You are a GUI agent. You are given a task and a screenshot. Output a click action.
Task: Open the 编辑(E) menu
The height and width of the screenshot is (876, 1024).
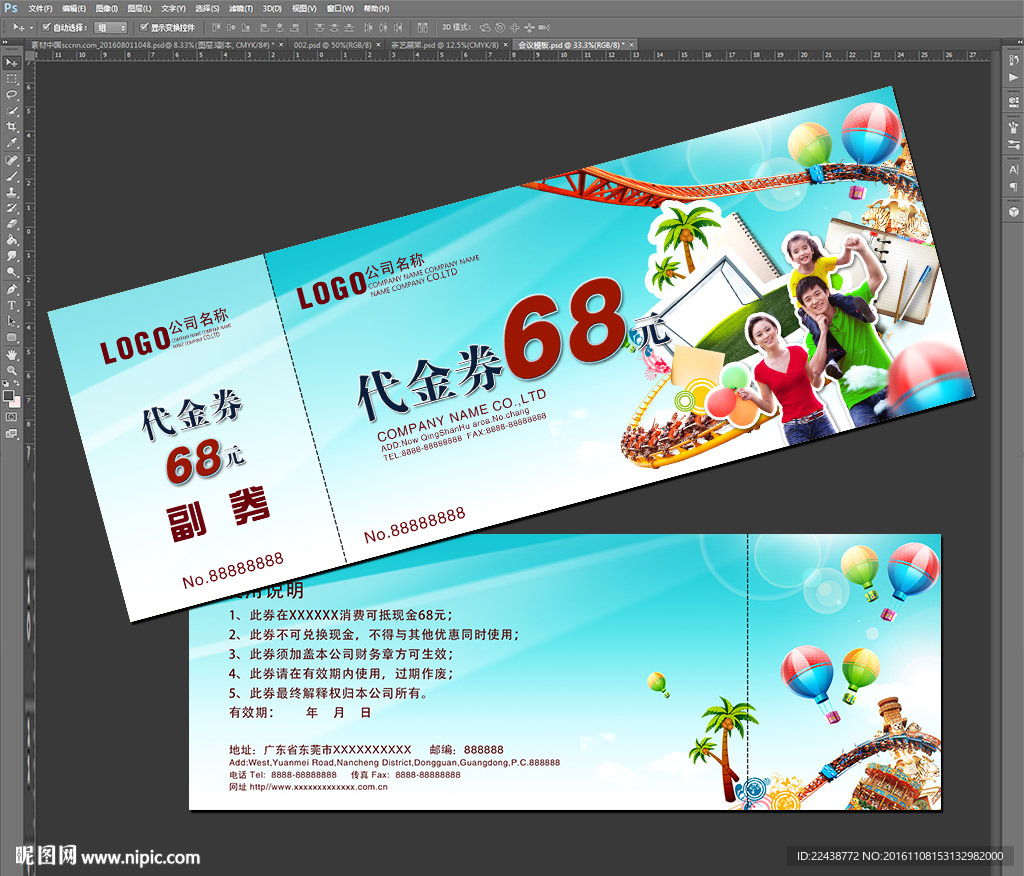pyautogui.click(x=73, y=8)
